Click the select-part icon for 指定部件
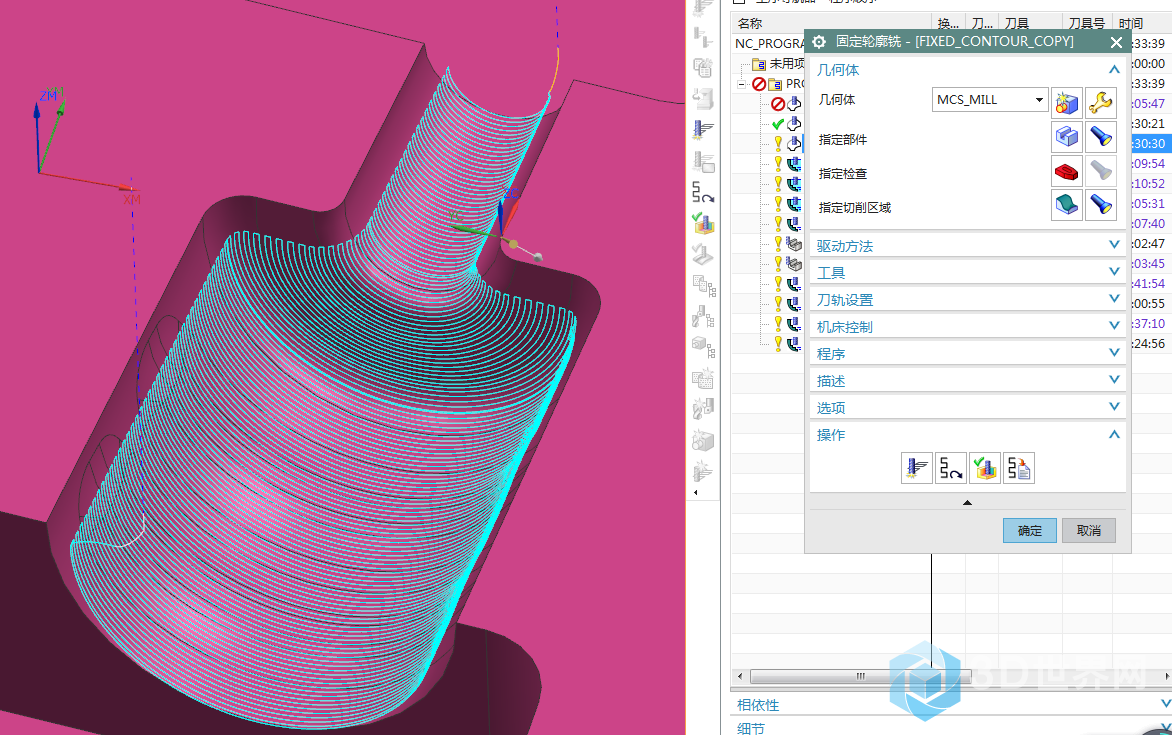Image resolution: width=1172 pixels, height=735 pixels. tap(1067, 137)
